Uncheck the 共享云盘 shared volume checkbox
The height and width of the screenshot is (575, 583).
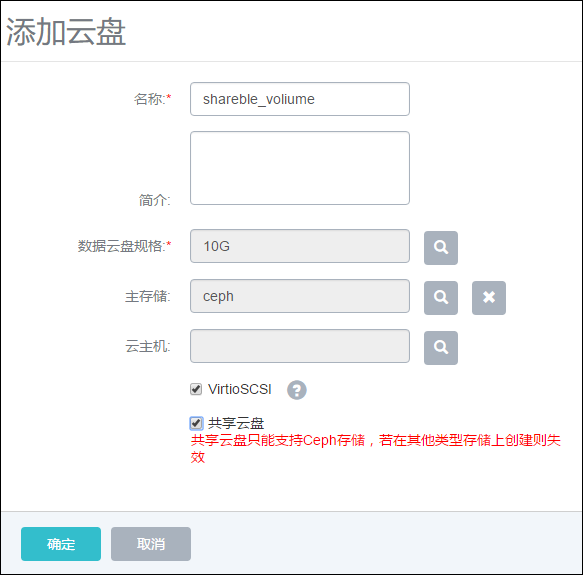point(196,423)
